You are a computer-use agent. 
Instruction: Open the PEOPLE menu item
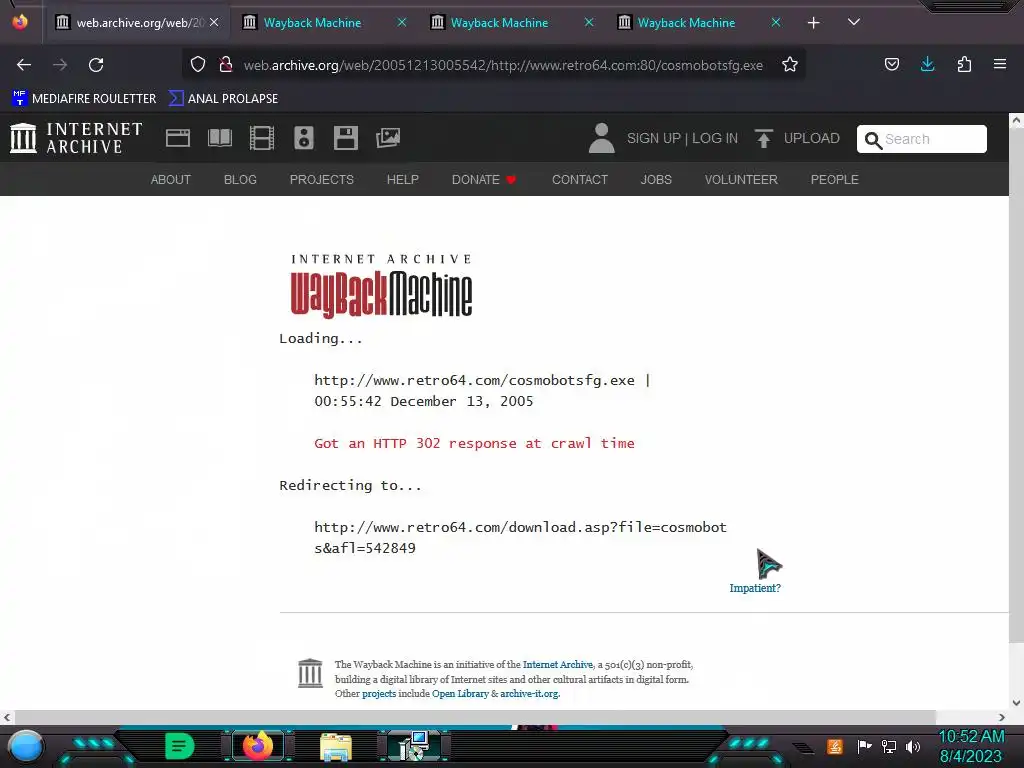[x=834, y=180]
